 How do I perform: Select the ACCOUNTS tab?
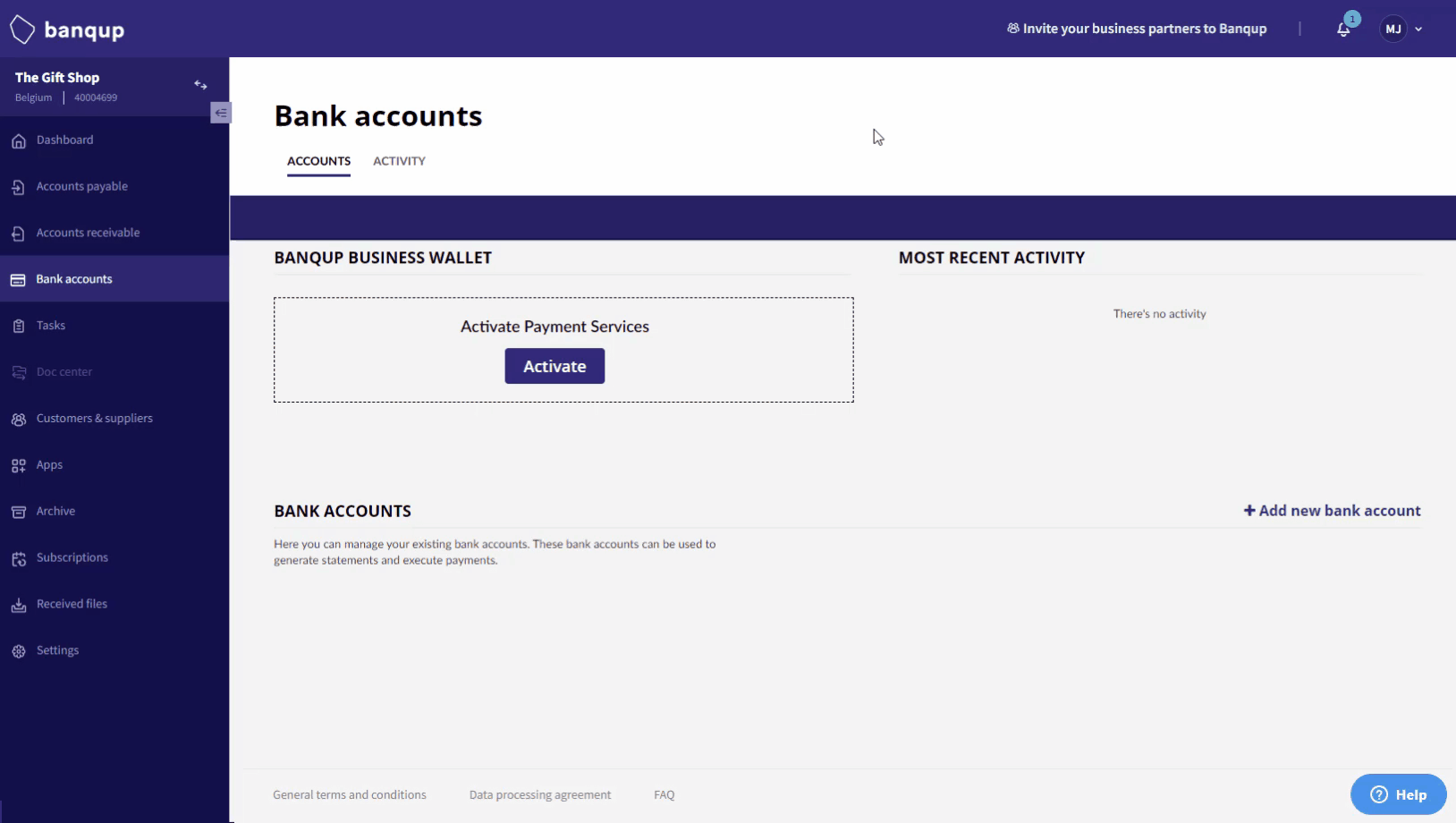coord(318,162)
